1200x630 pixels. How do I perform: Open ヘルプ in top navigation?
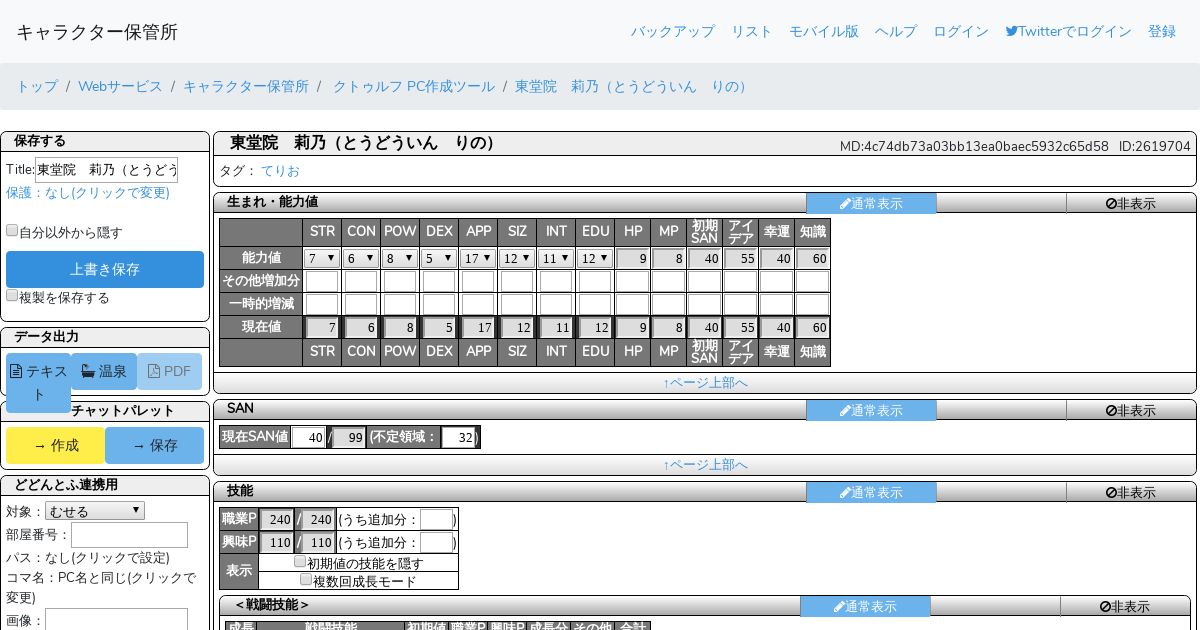[x=895, y=31]
